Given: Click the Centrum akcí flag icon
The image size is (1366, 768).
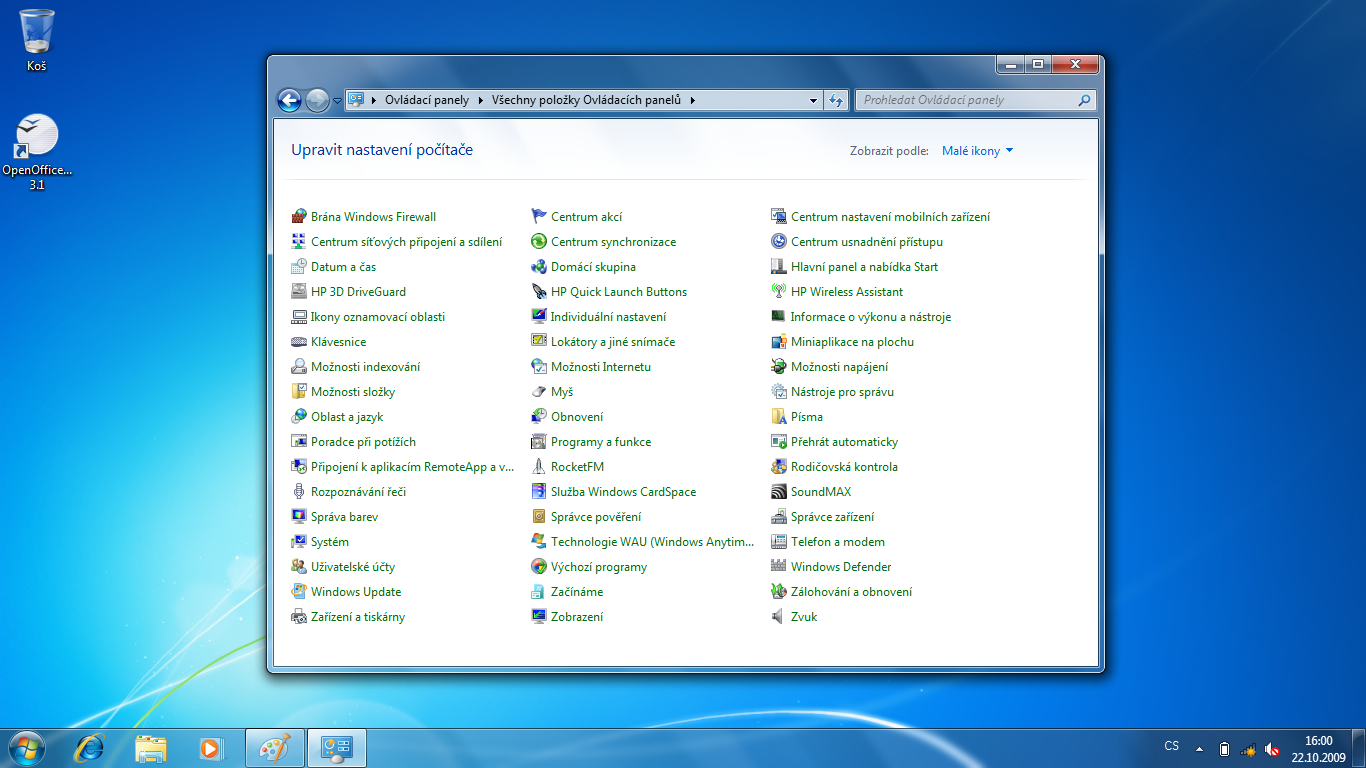Looking at the screenshot, I should pos(539,217).
